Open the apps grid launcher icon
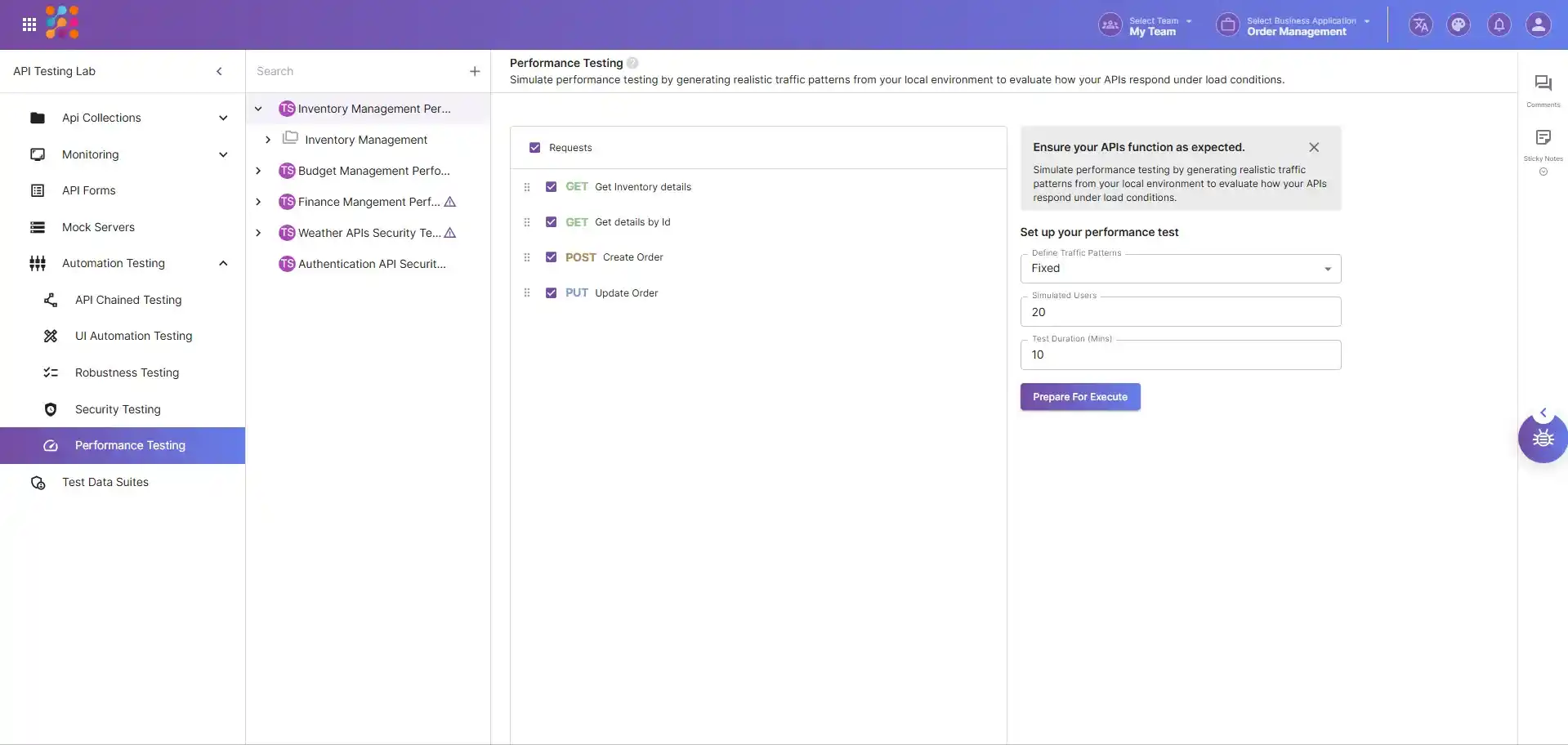 click(x=29, y=25)
